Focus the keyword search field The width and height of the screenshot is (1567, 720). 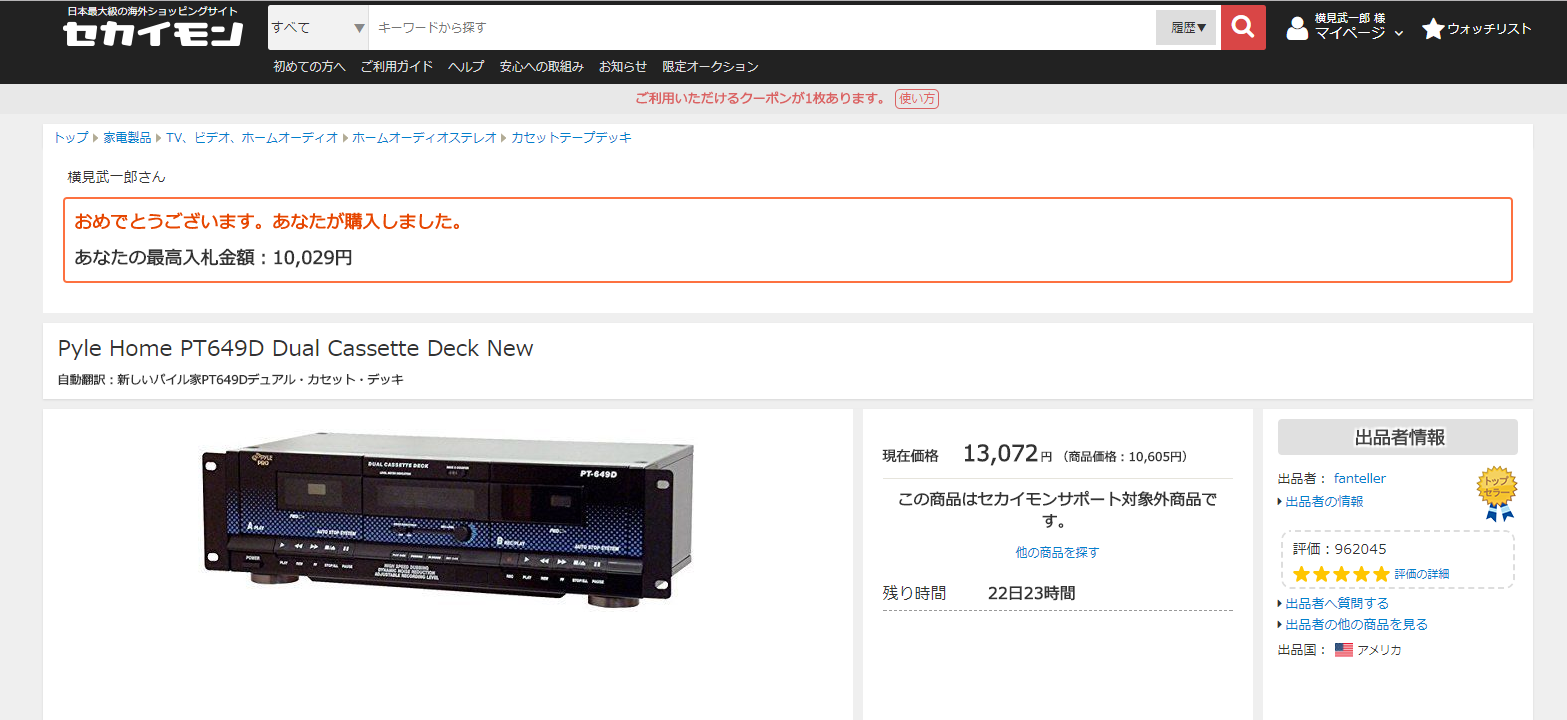click(762, 27)
